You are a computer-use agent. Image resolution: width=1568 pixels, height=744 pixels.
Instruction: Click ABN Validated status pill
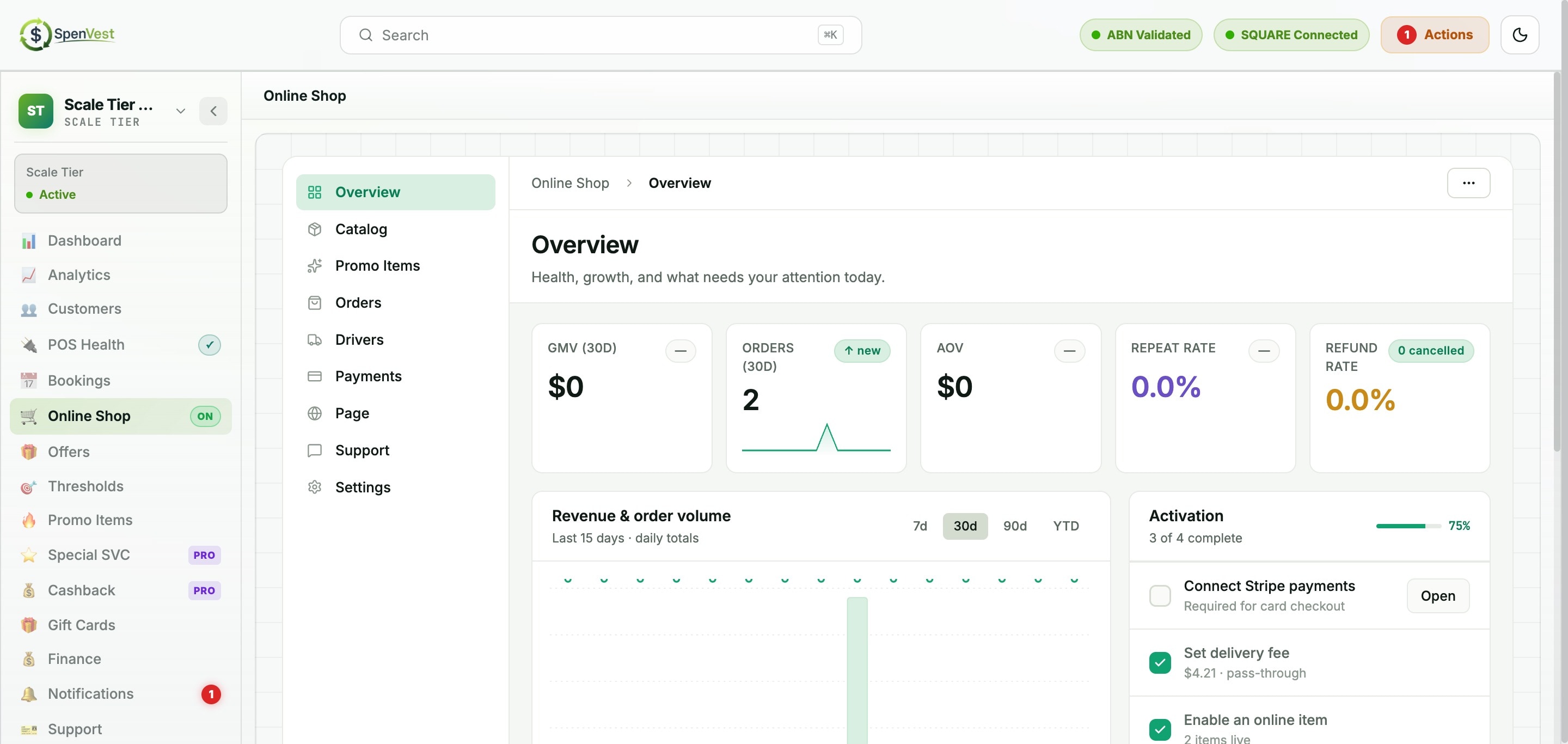coord(1140,35)
